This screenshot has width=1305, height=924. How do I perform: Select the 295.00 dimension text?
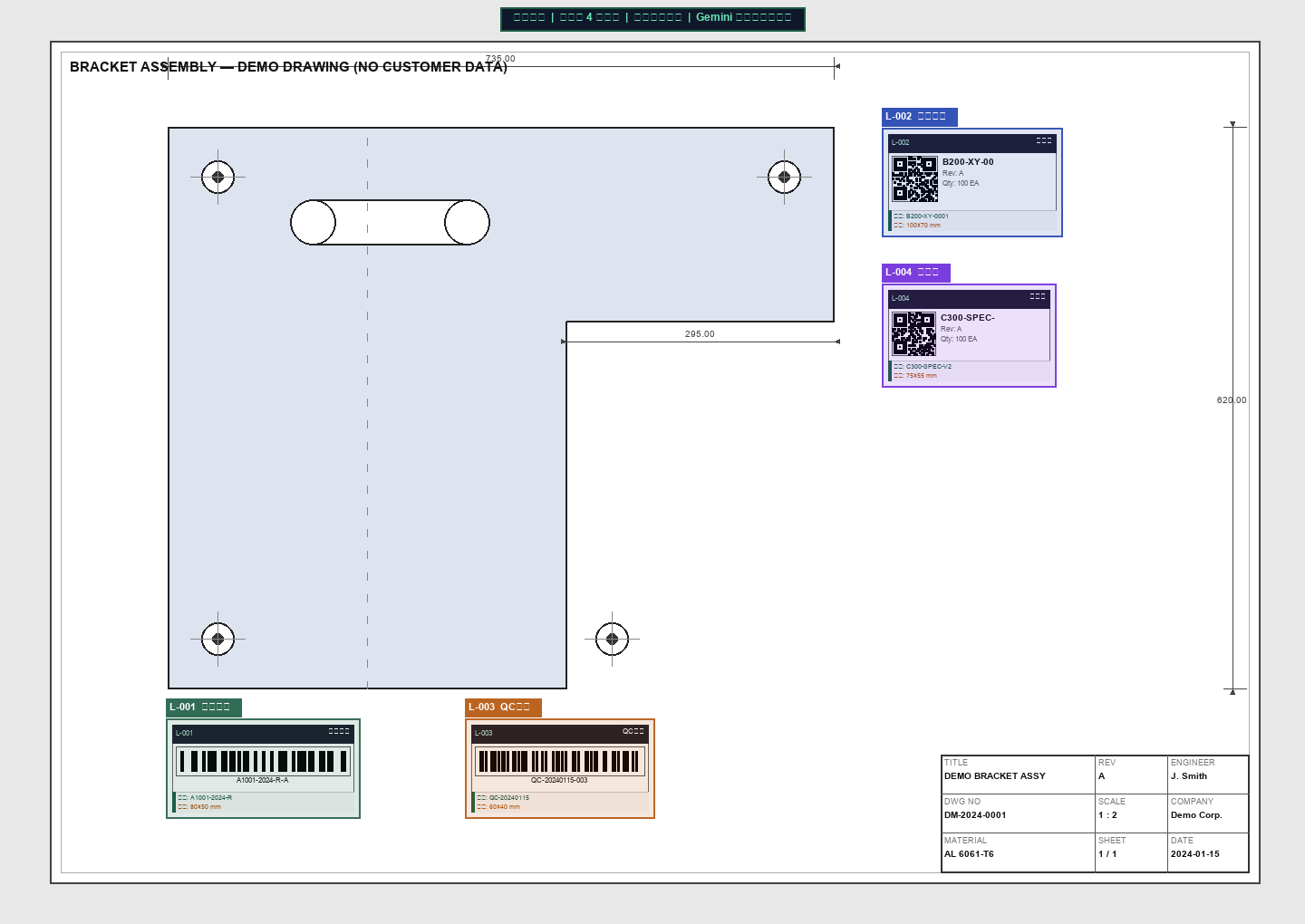coord(700,334)
